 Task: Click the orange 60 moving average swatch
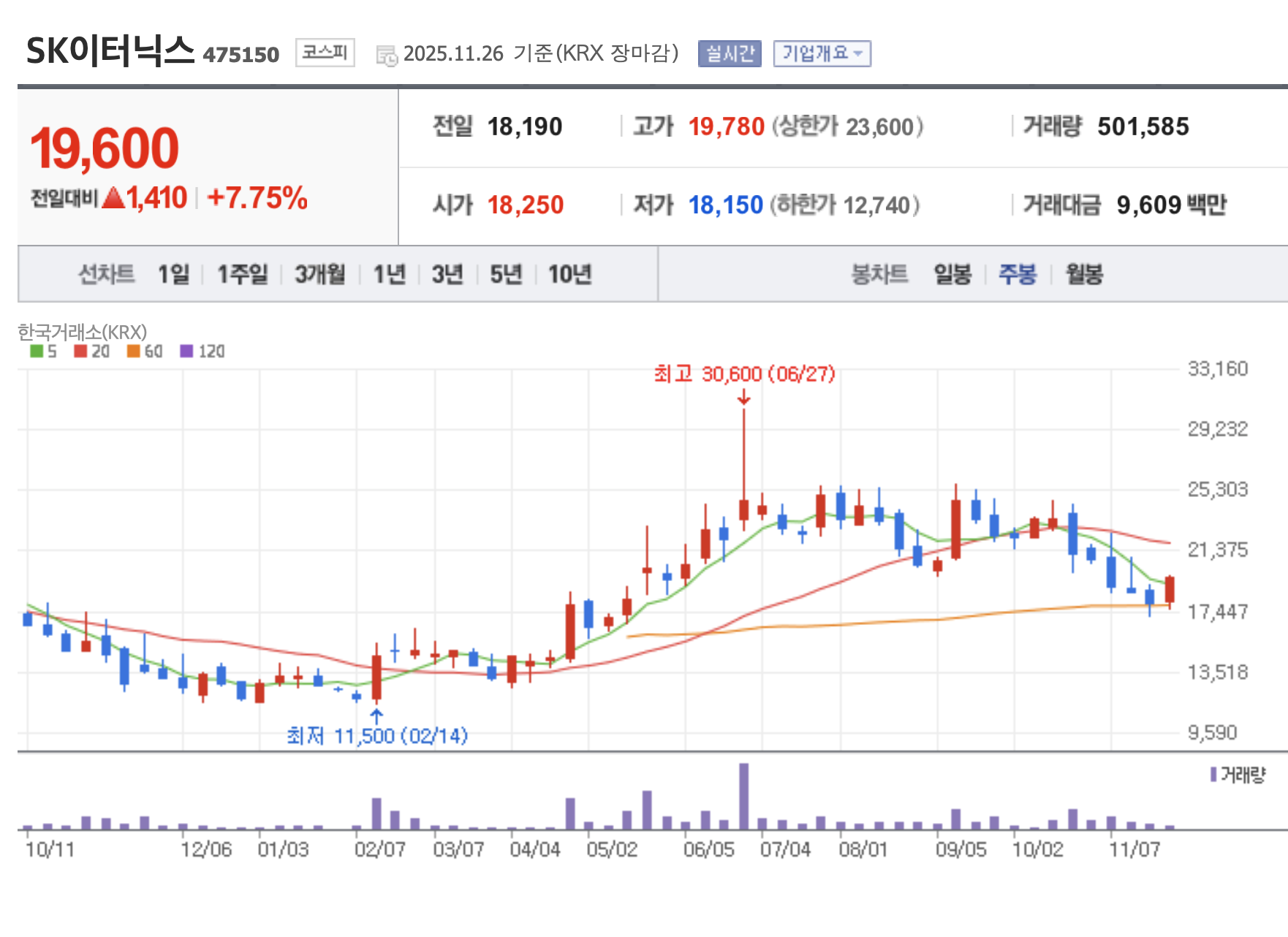point(133,351)
